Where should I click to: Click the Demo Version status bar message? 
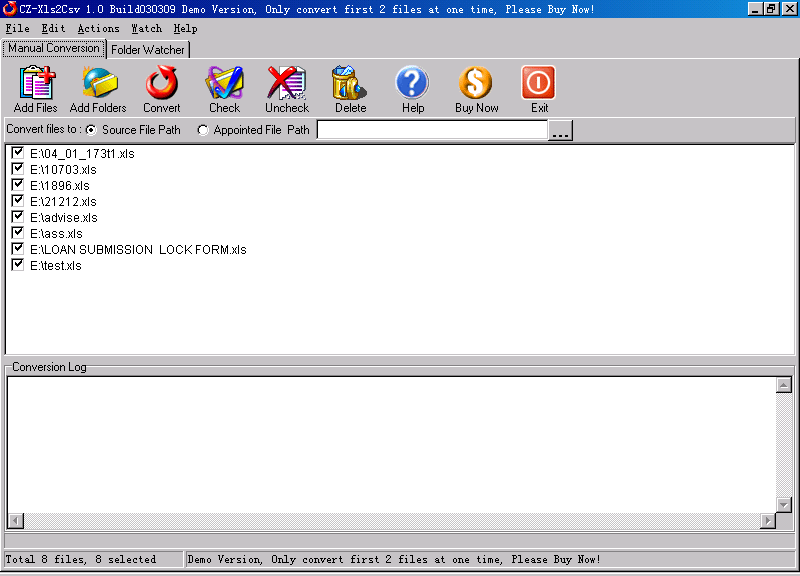(x=393, y=559)
